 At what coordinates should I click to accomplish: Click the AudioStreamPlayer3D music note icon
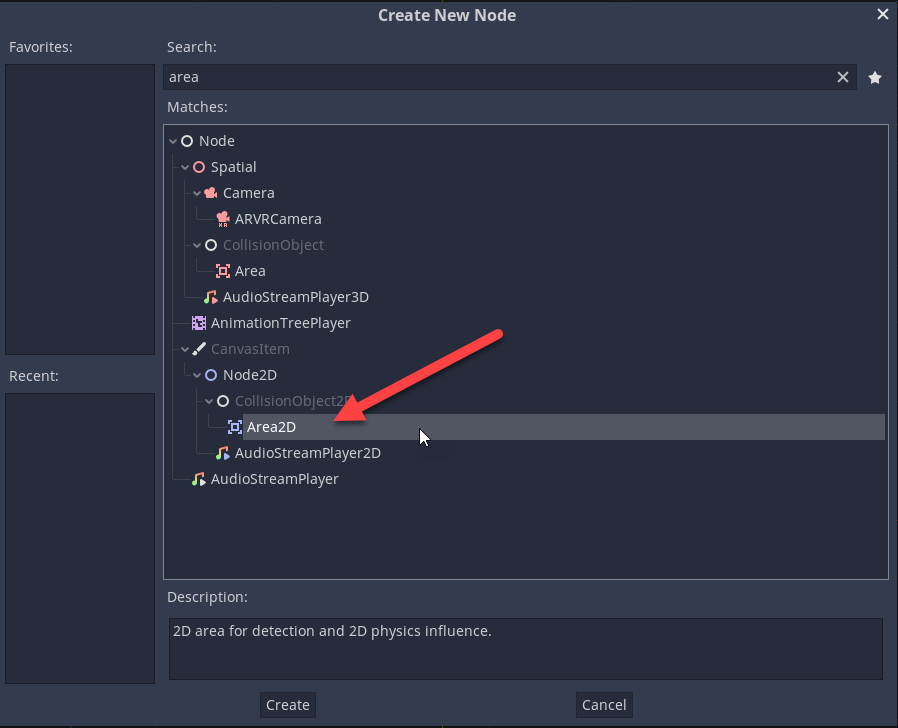pos(210,297)
